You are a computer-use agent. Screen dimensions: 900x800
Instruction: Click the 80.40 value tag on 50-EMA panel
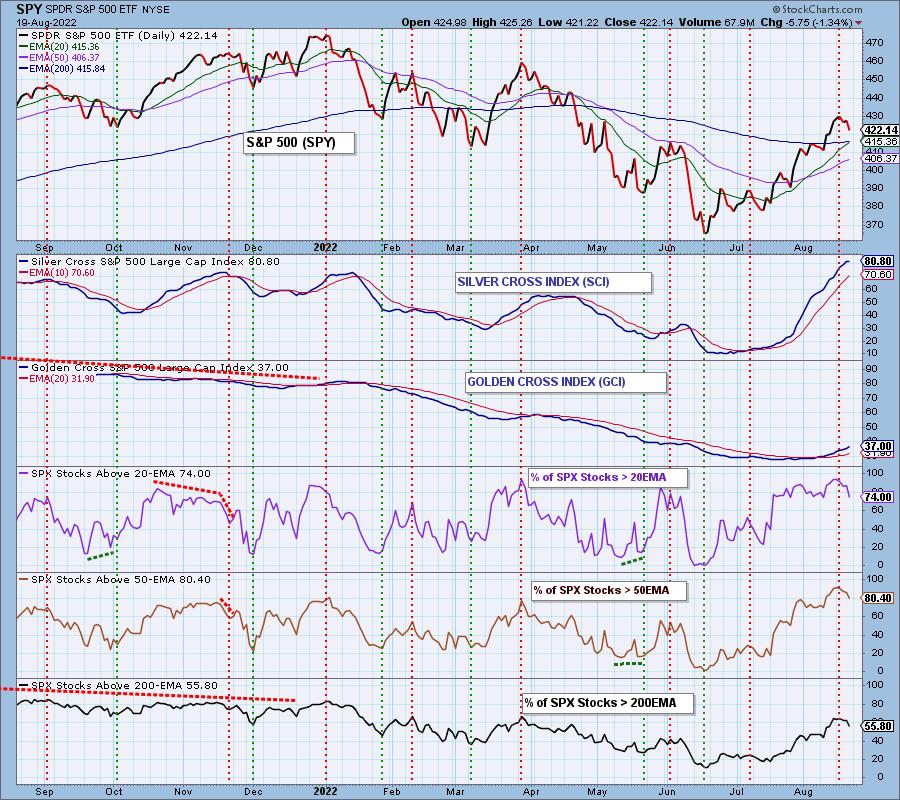point(878,598)
